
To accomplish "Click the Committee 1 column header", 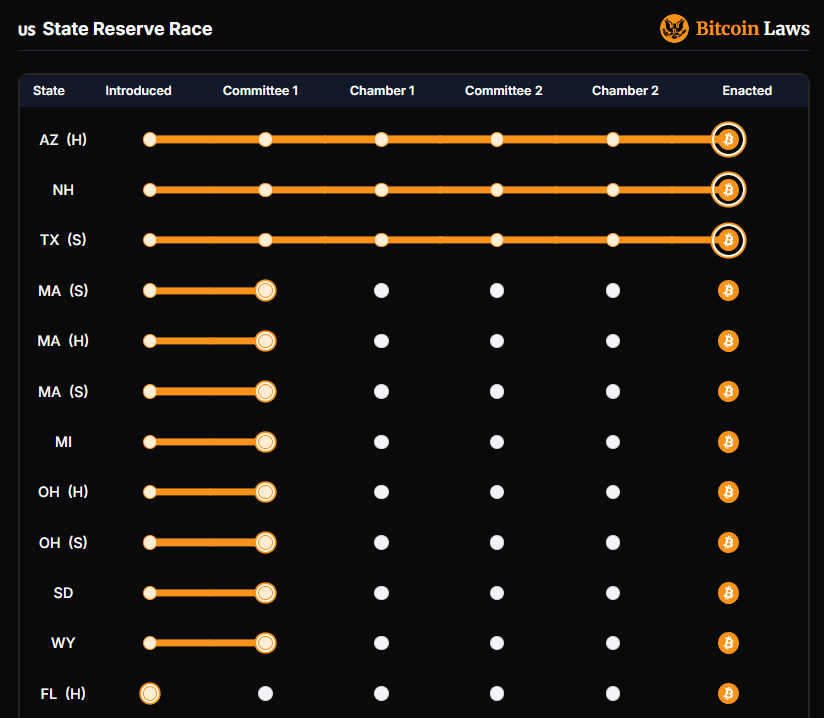I will pyautogui.click(x=260, y=91).
